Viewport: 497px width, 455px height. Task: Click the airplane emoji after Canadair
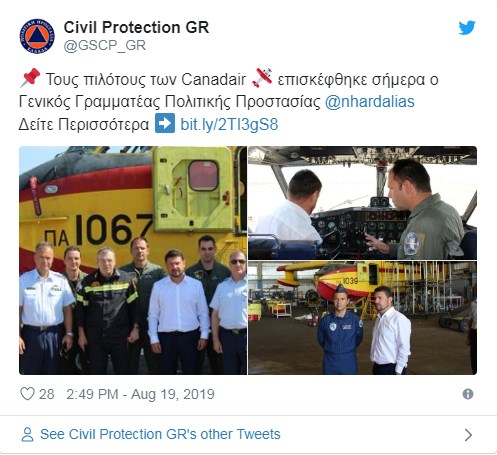[x=262, y=78]
